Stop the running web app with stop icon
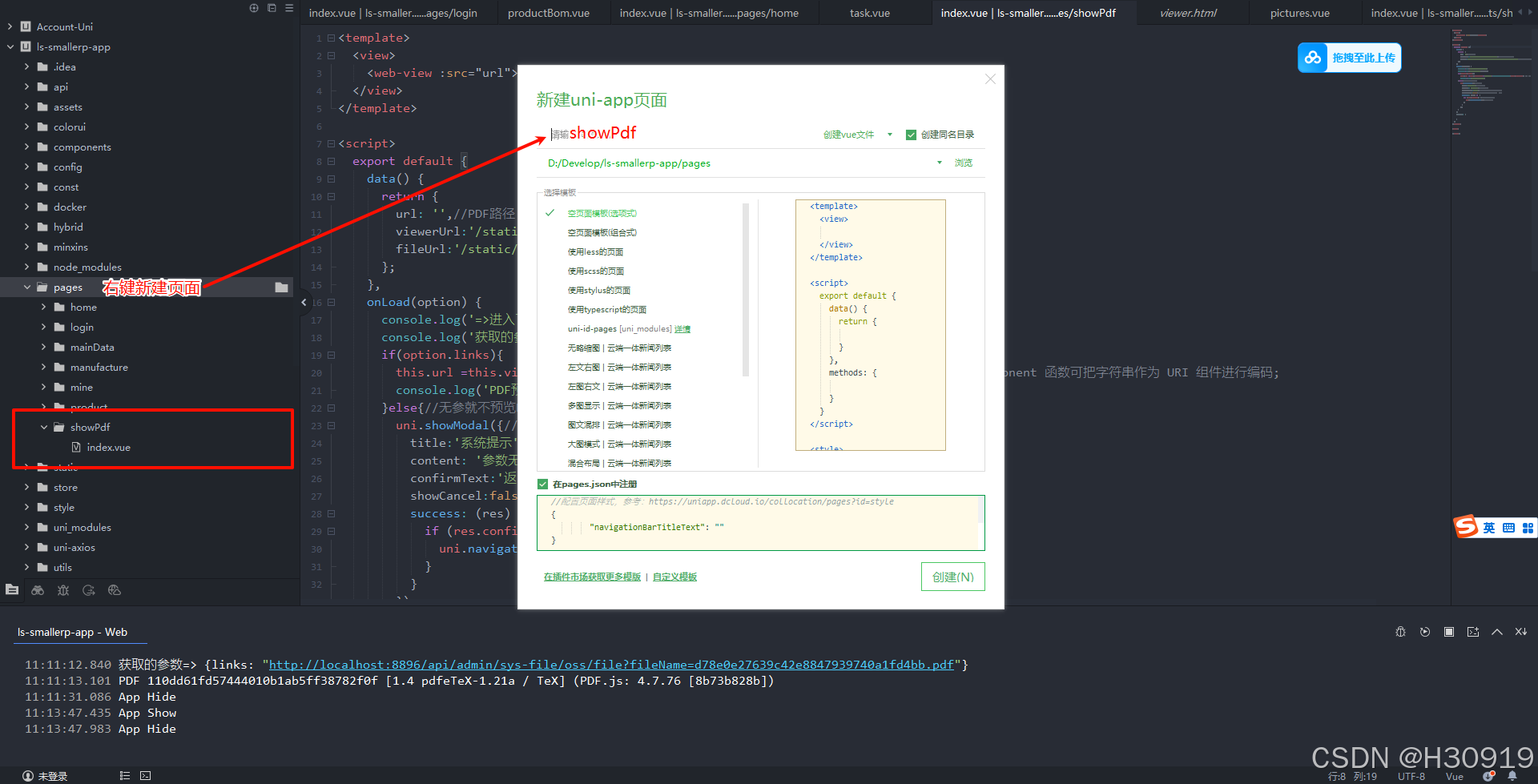The image size is (1538, 784). coord(1448,632)
